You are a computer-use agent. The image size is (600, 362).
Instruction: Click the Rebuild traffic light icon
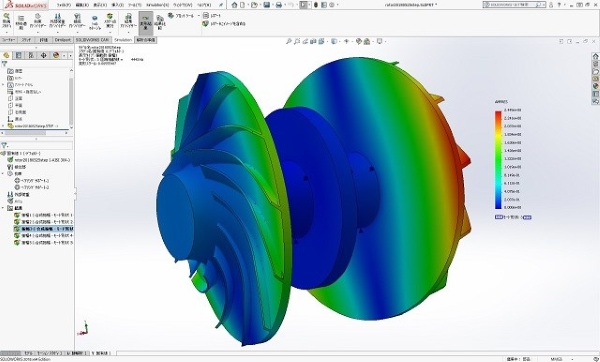(316, 5)
